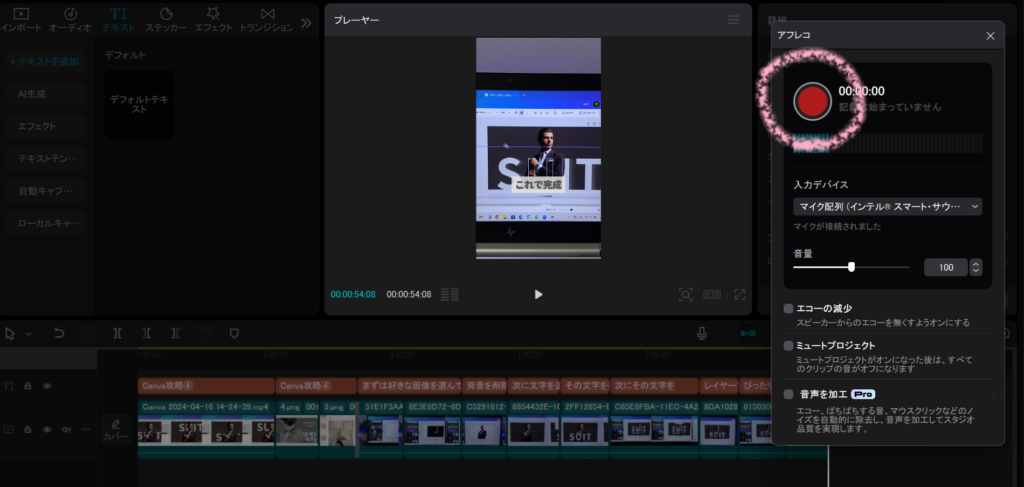Image resolution: width=1024 pixels, height=487 pixels.
Task: Start voiceover with the red record button
Action: (812, 102)
